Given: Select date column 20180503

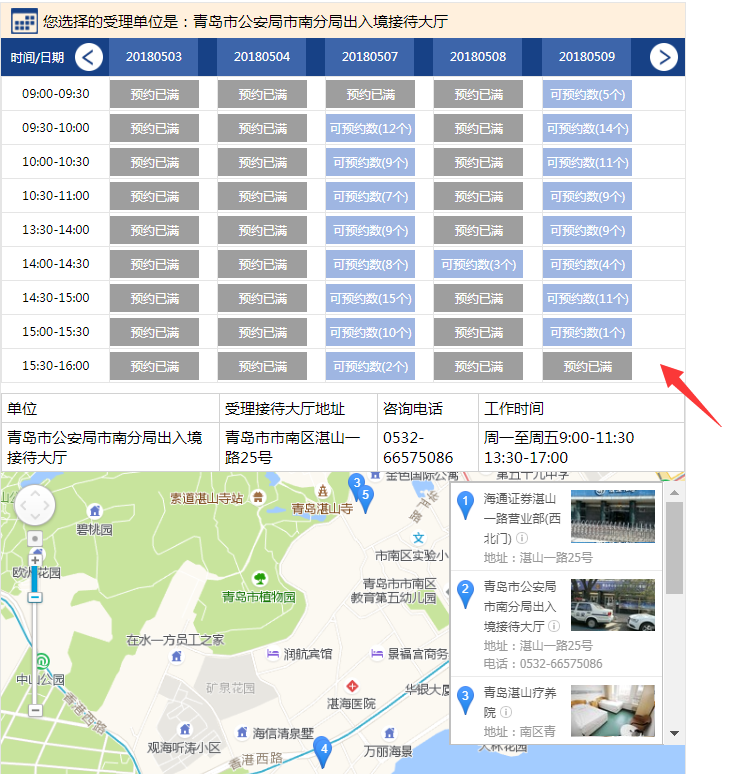Looking at the screenshot, I should tap(153, 57).
